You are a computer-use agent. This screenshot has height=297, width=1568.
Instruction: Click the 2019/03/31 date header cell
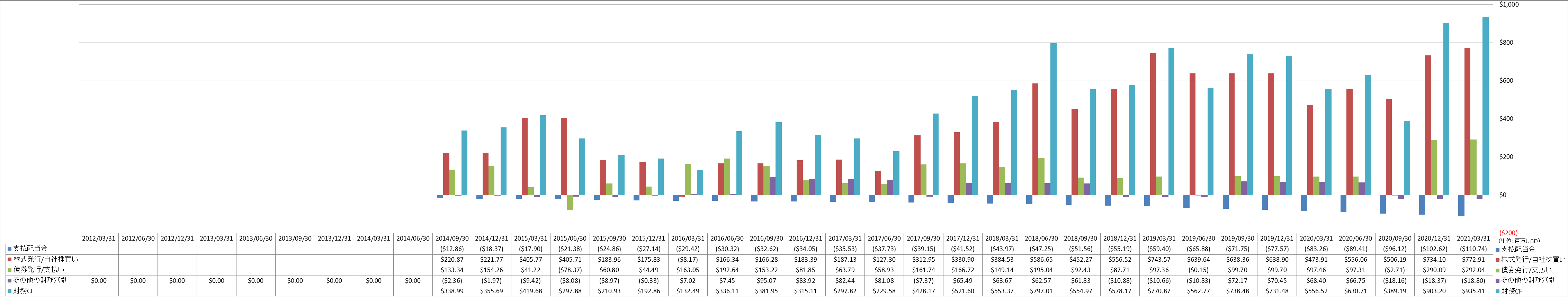click(x=1159, y=238)
